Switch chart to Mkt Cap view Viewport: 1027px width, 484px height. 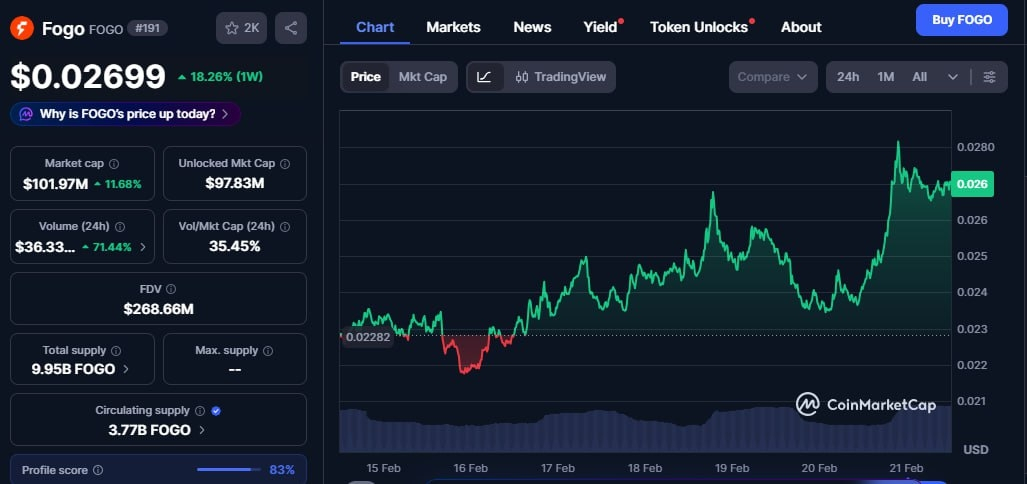click(422, 77)
